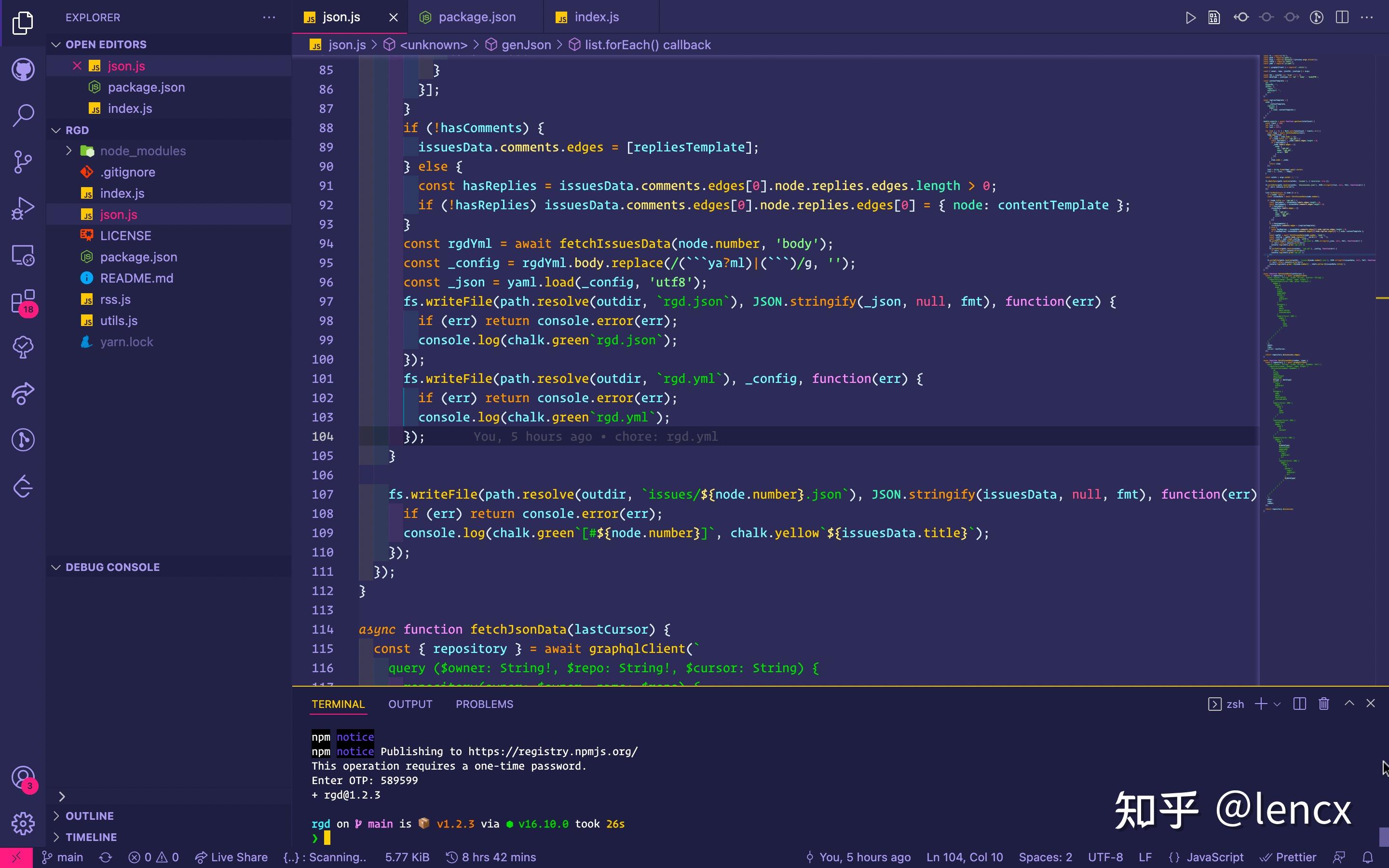Open Explorer Views and More Actions ellipsis

pos(269,17)
